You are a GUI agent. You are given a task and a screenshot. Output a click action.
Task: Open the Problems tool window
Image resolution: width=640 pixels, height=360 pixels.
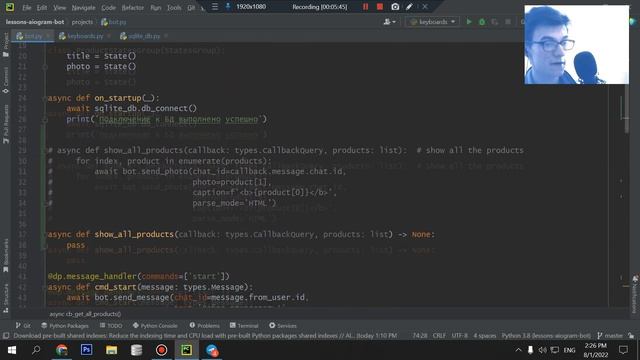click(x=204, y=325)
